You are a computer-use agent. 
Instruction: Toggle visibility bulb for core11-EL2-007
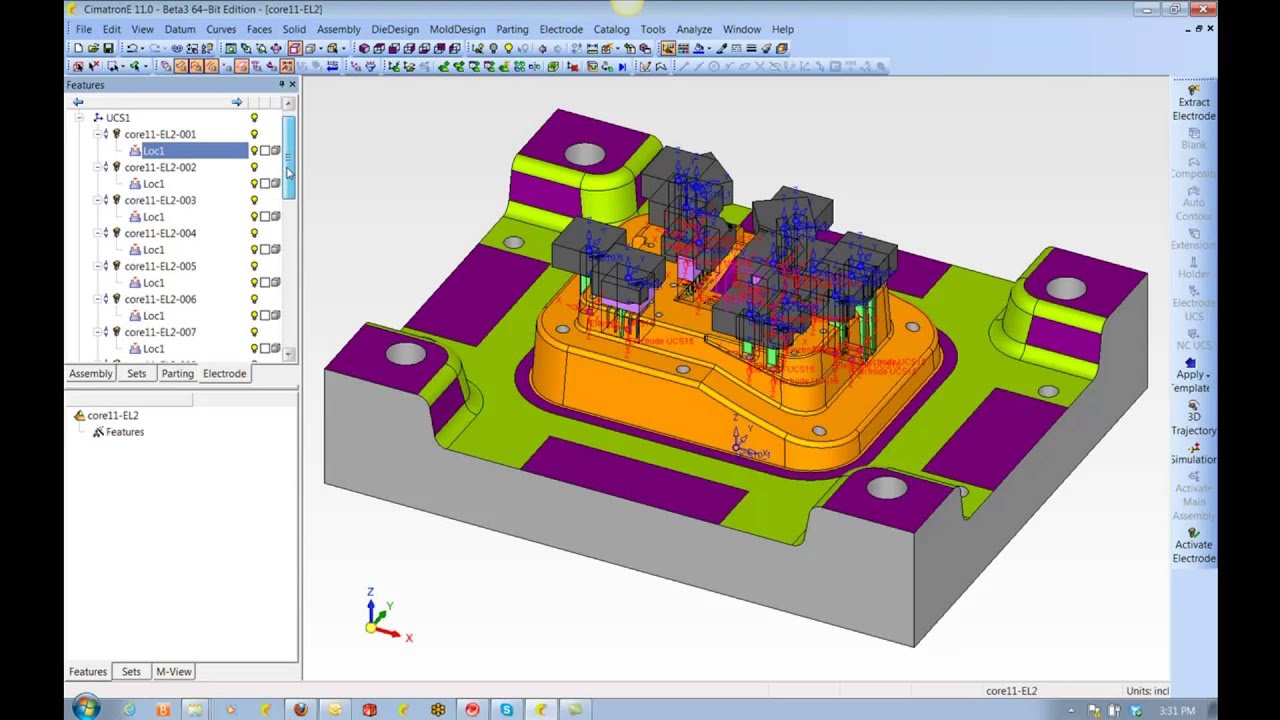coord(254,332)
